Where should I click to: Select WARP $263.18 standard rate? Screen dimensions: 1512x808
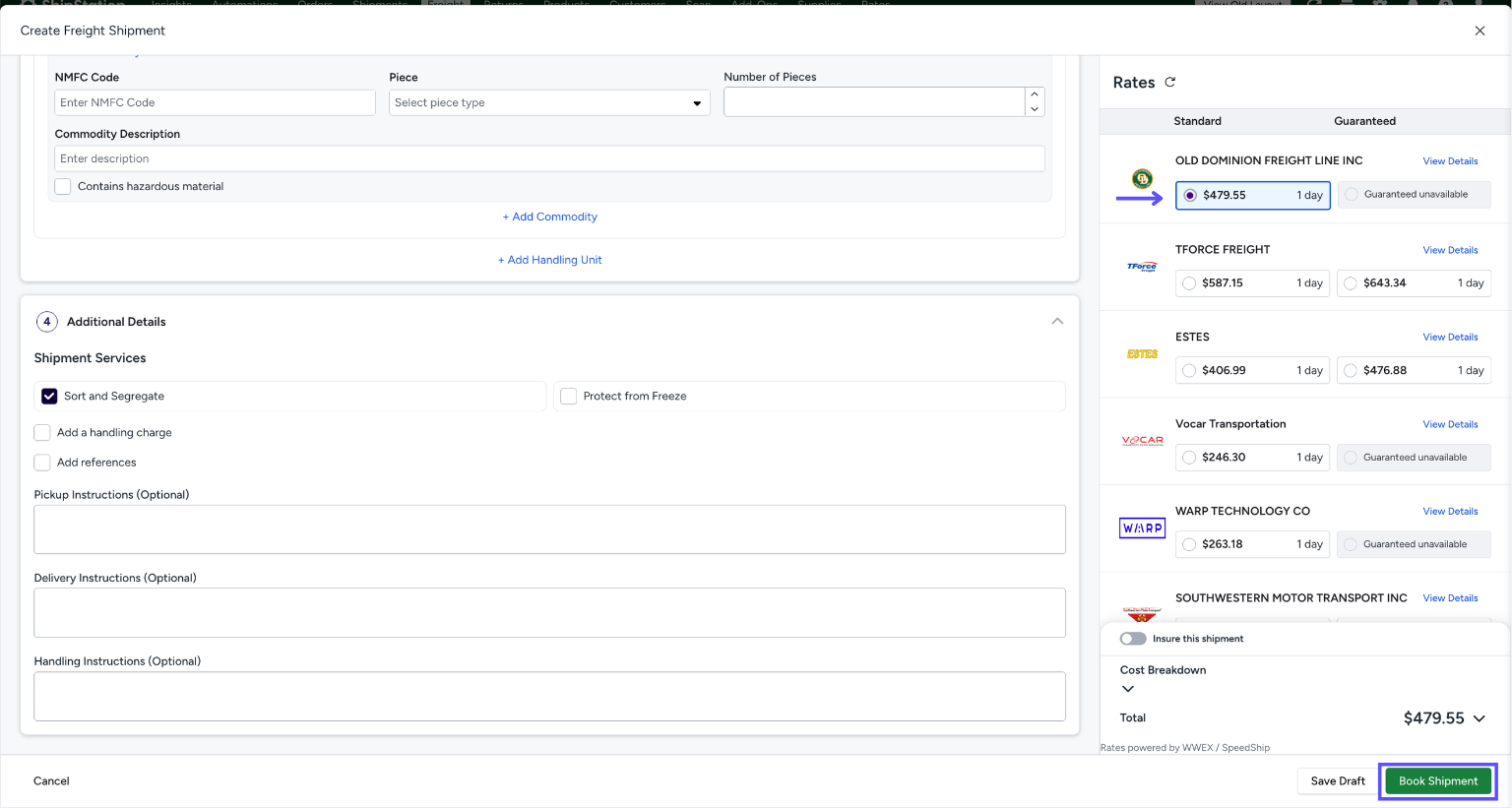1253,544
